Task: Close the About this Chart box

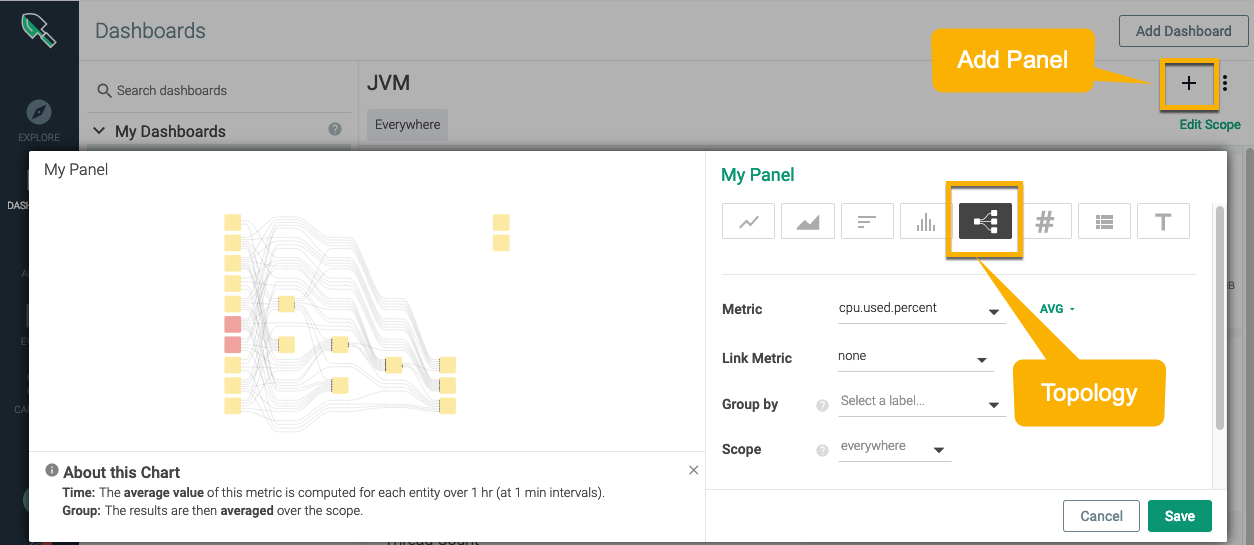Action: click(694, 470)
